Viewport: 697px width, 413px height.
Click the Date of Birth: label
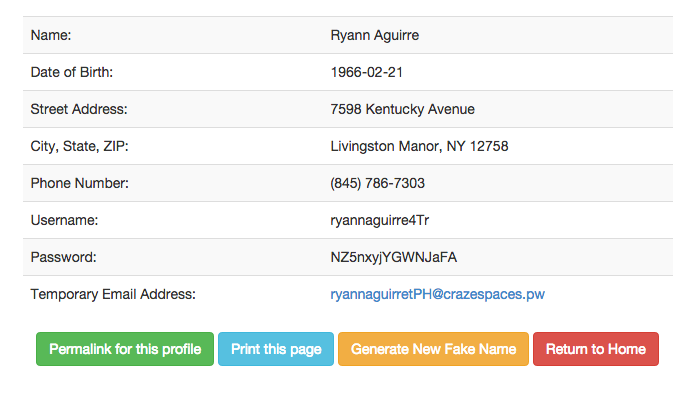(72, 72)
